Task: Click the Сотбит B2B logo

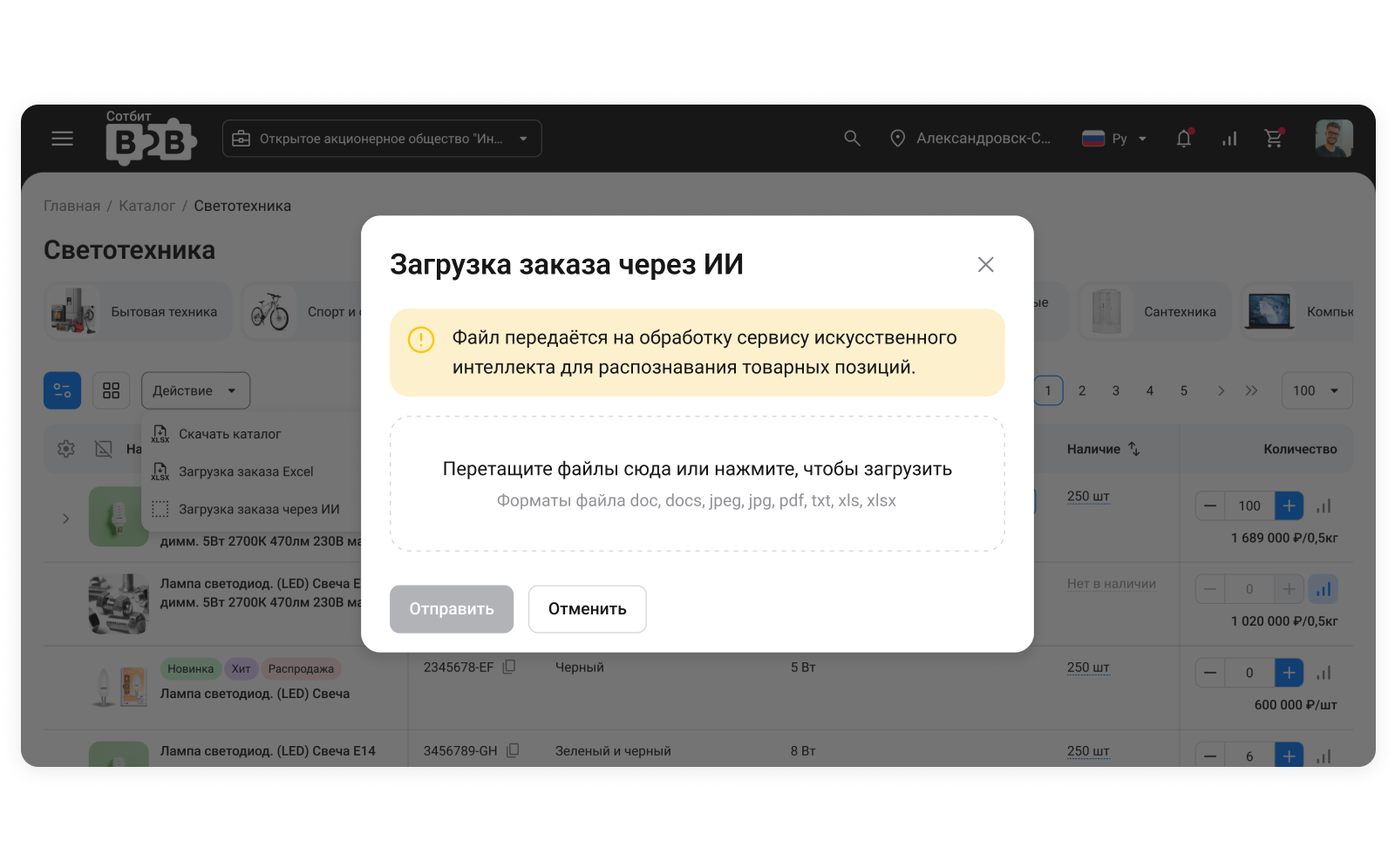Action: (151, 138)
